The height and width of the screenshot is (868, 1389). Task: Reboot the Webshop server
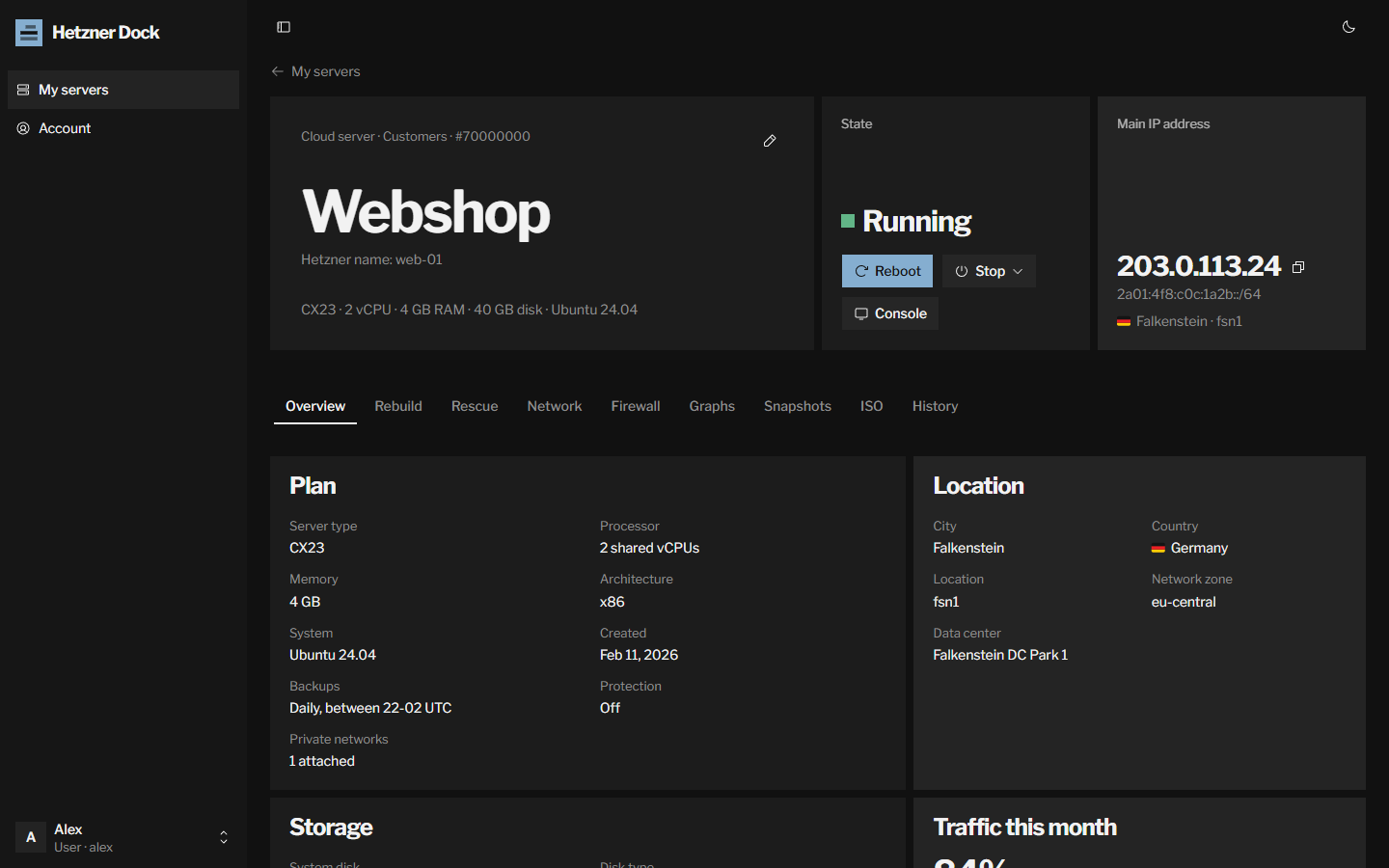tap(887, 271)
